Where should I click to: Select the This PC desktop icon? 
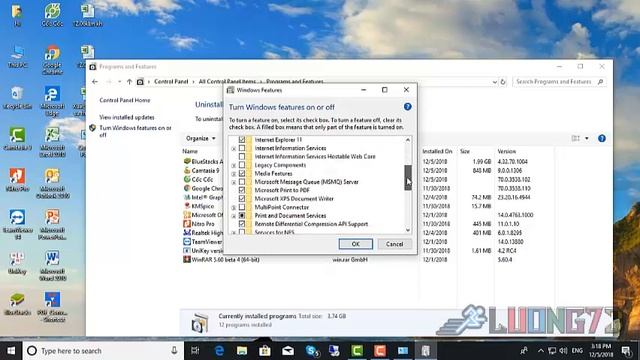point(17,56)
